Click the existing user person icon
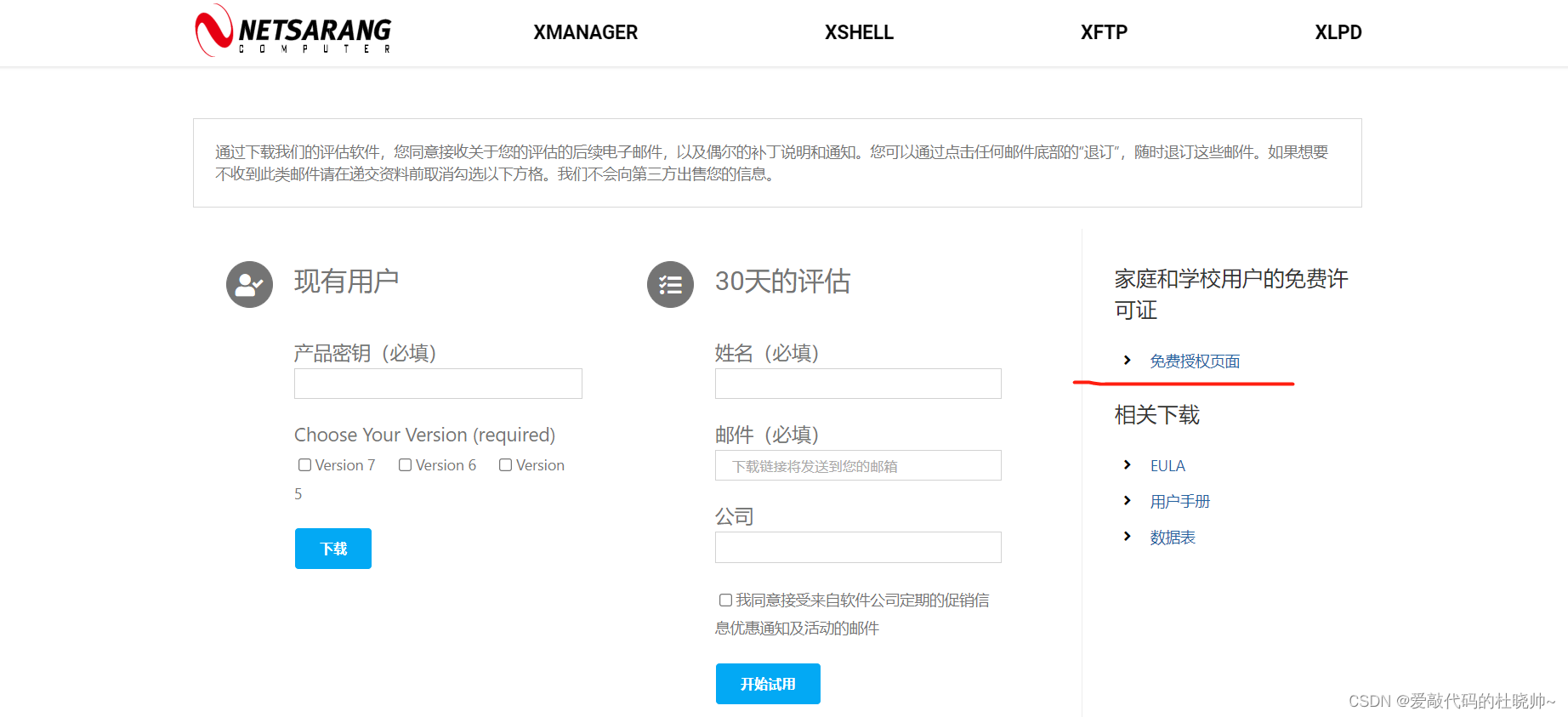1568x717 pixels. 249,284
